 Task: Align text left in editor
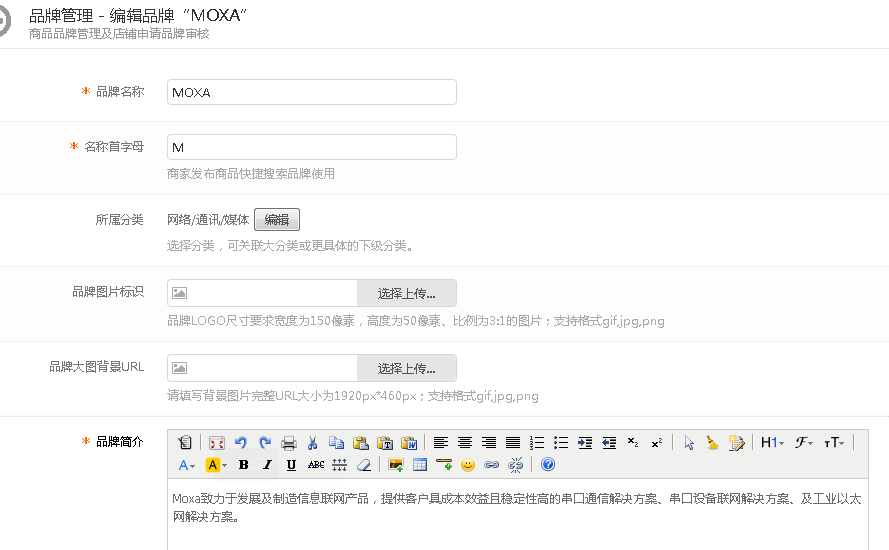coord(441,443)
